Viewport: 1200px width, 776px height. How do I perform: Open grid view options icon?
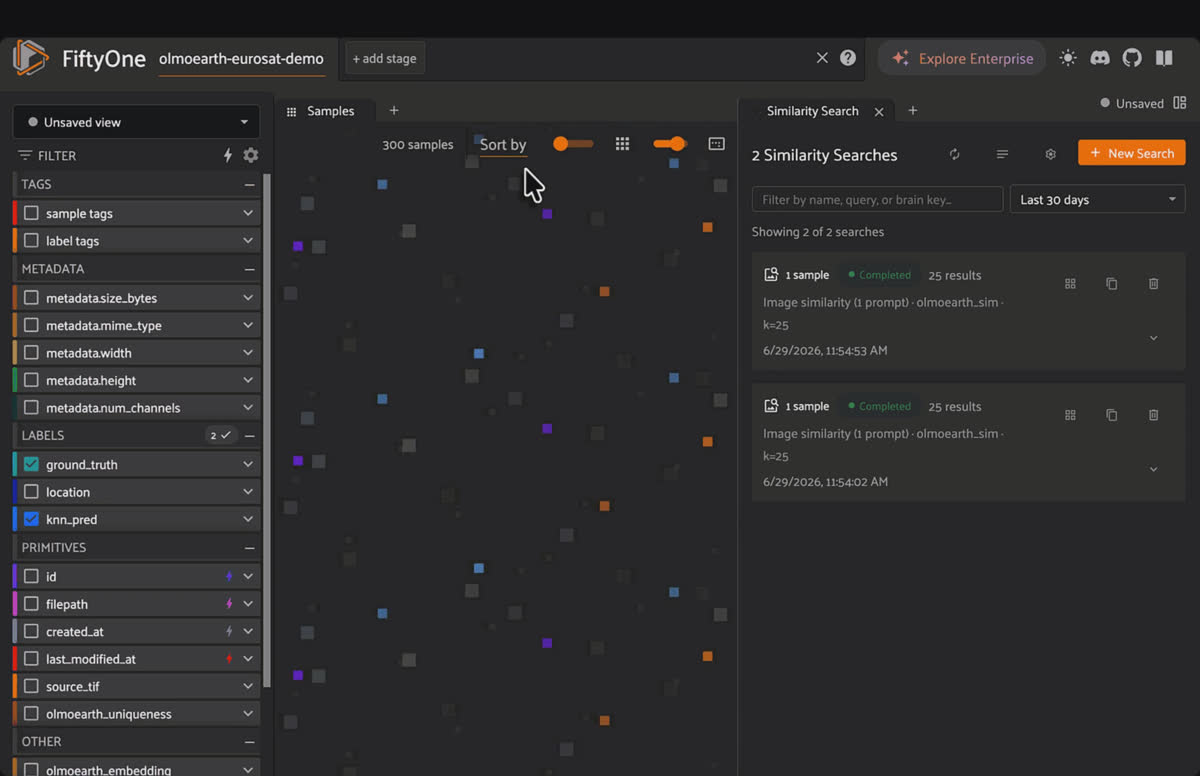[x=622, y=144]
